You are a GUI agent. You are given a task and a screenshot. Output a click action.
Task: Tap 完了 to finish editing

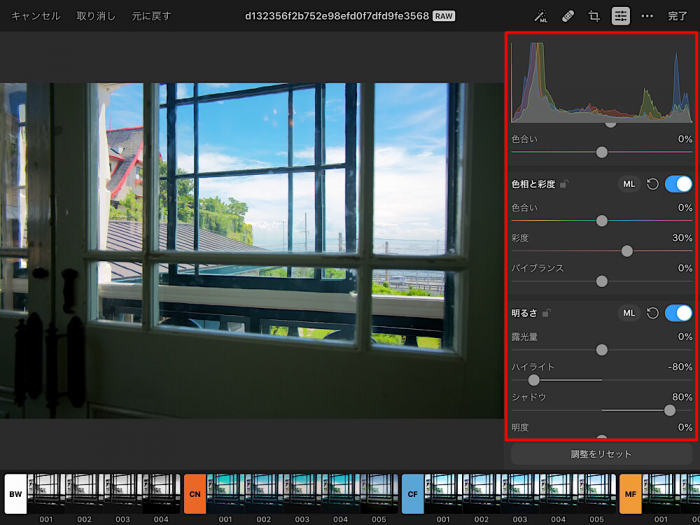pyautogui.click(x=678, y=17)
